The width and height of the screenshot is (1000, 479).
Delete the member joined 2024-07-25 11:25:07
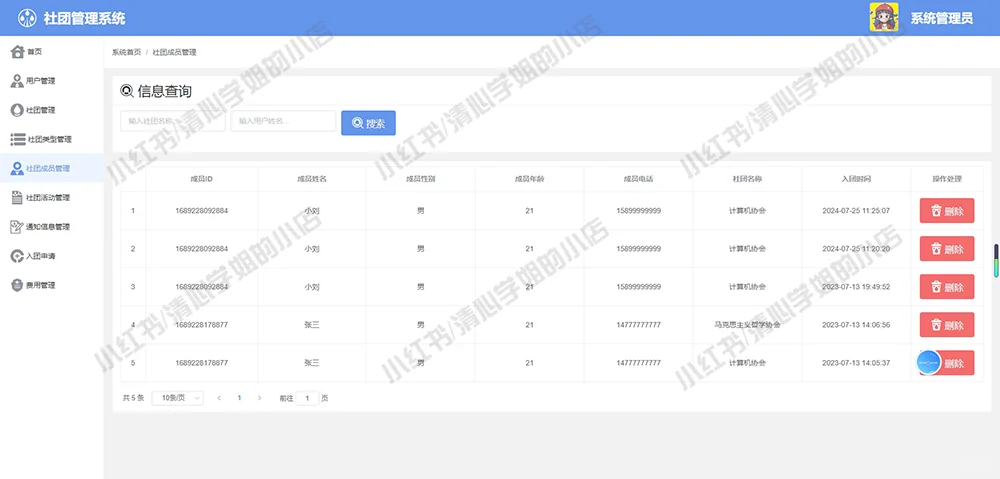(946, 210)
